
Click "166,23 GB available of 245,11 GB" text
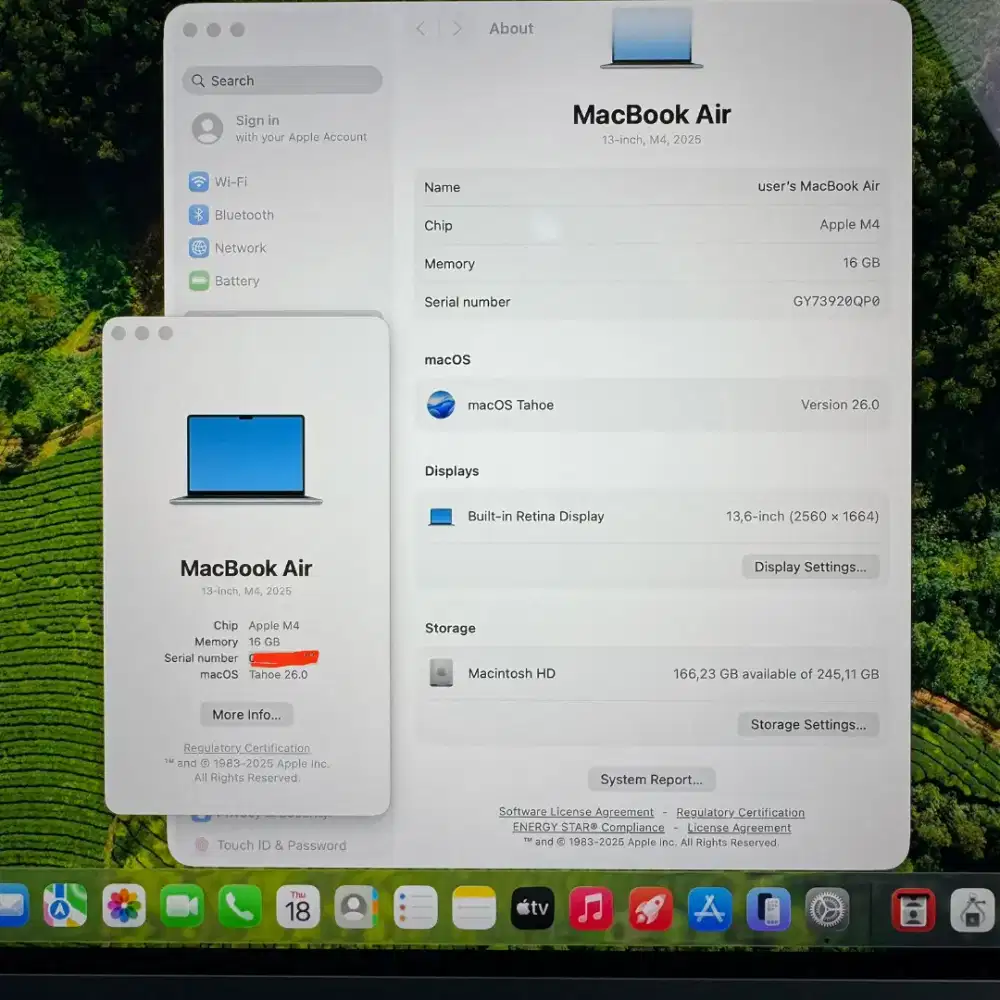point(776,674)
